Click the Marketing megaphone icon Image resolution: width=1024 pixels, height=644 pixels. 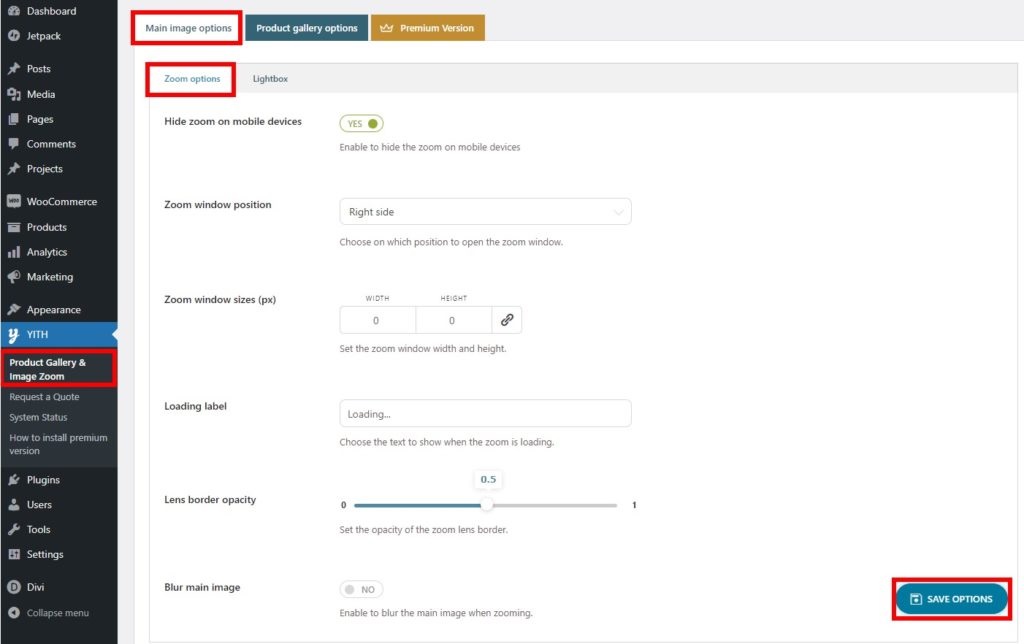tap(14, 277)
